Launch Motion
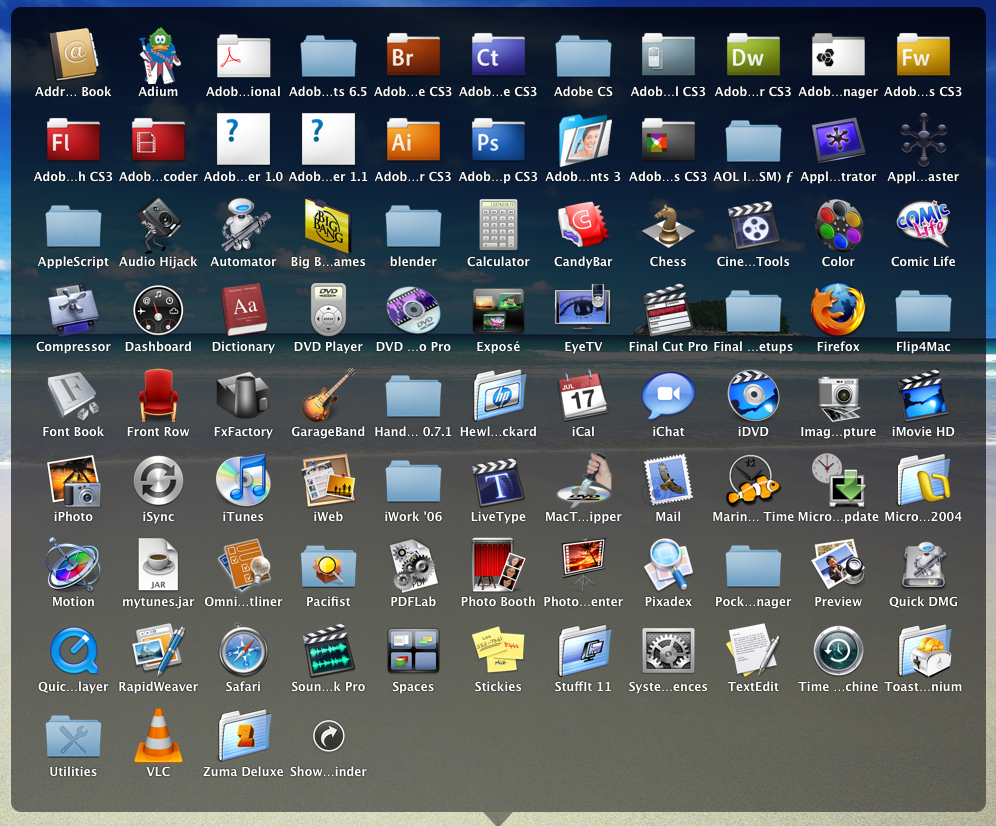This screenshot has width=996, height=826. [x=73, y=565]
